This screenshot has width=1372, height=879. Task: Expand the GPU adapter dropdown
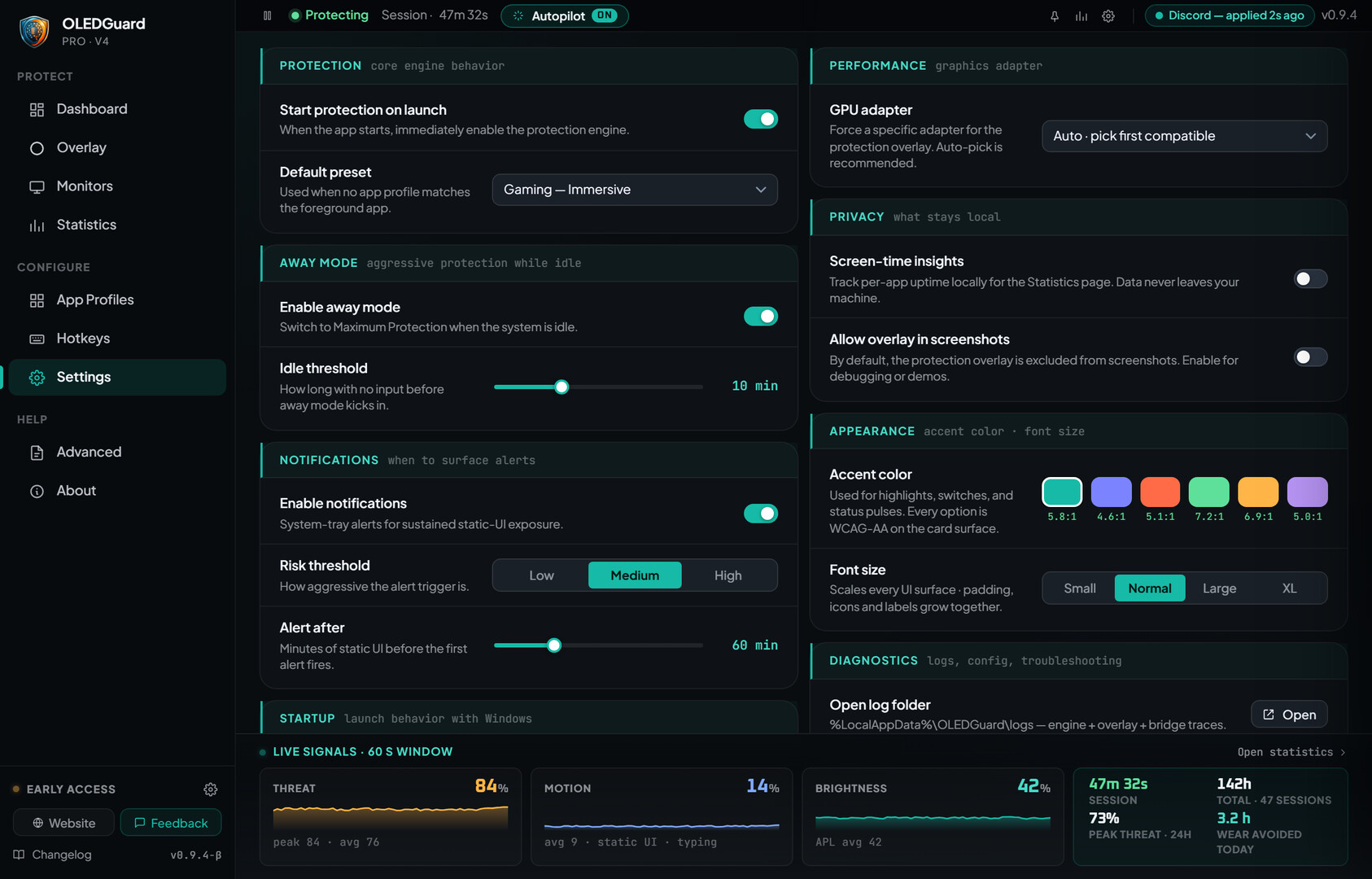coord(1184,136)
